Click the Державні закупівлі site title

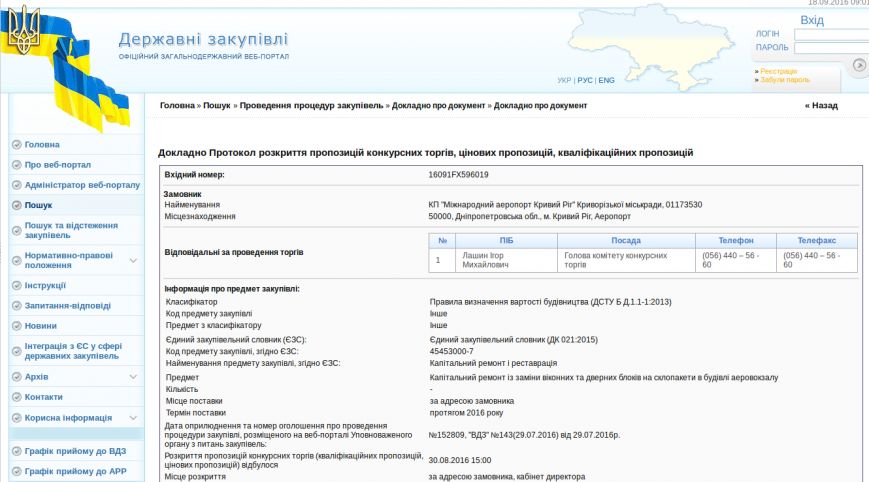(x=203, y=39)
